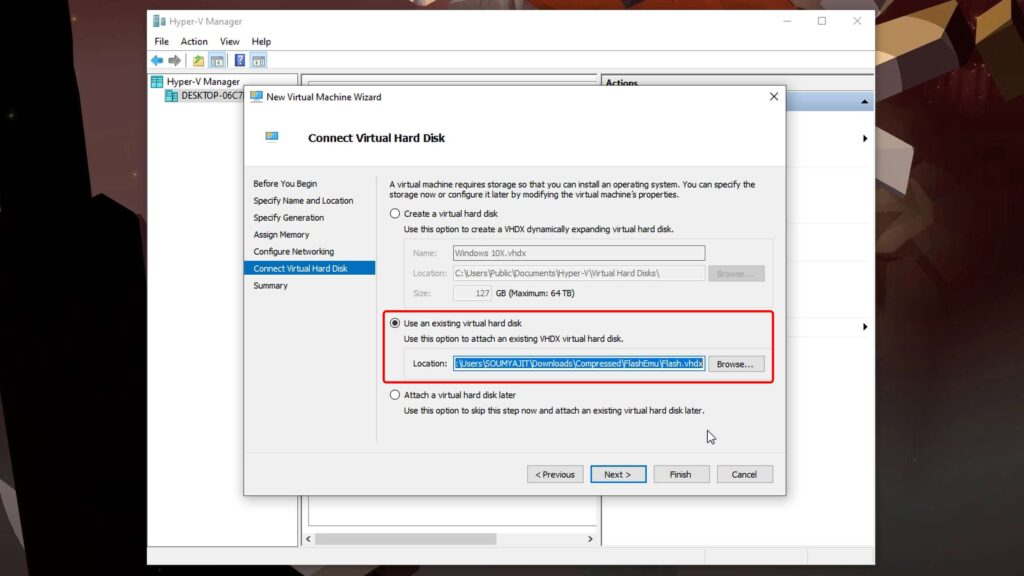Click the DESKTOP server icon in the tree

(x=171, y=95)
